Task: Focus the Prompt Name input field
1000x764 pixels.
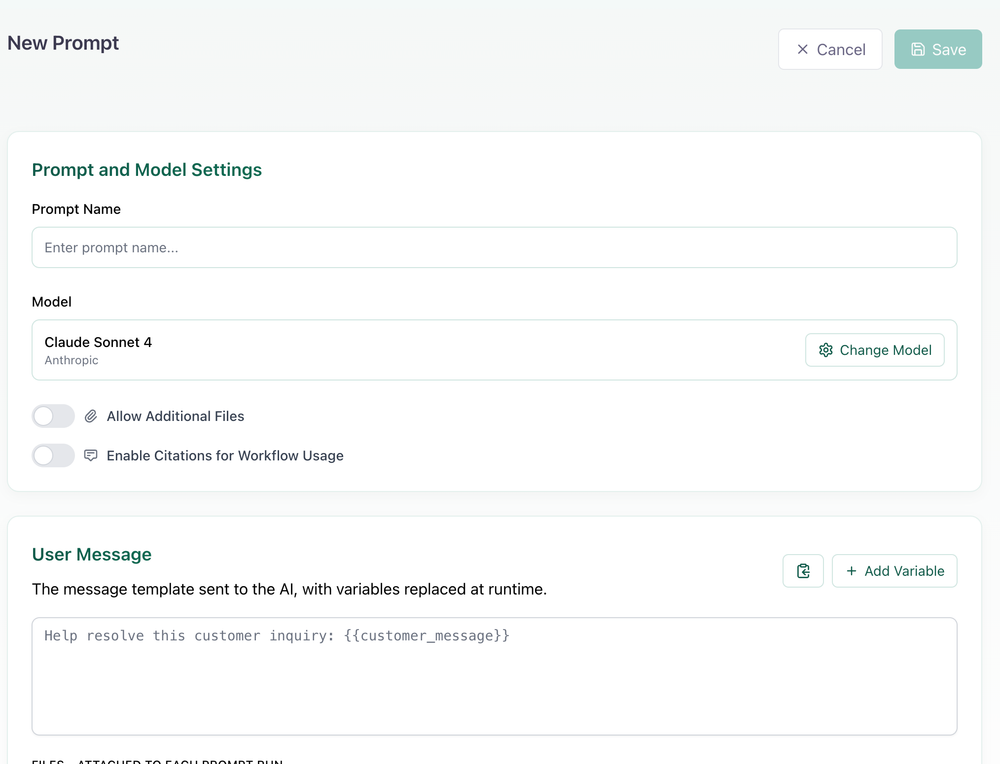Action: click(x=494, y=247)
